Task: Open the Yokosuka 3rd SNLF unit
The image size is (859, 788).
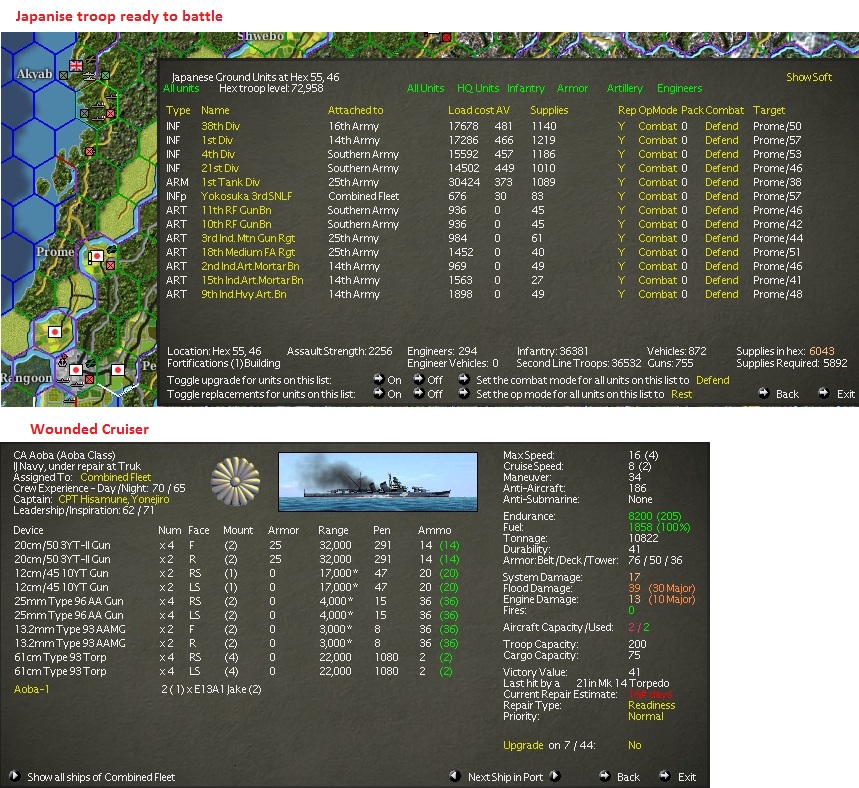Action: tap(247, 196)
